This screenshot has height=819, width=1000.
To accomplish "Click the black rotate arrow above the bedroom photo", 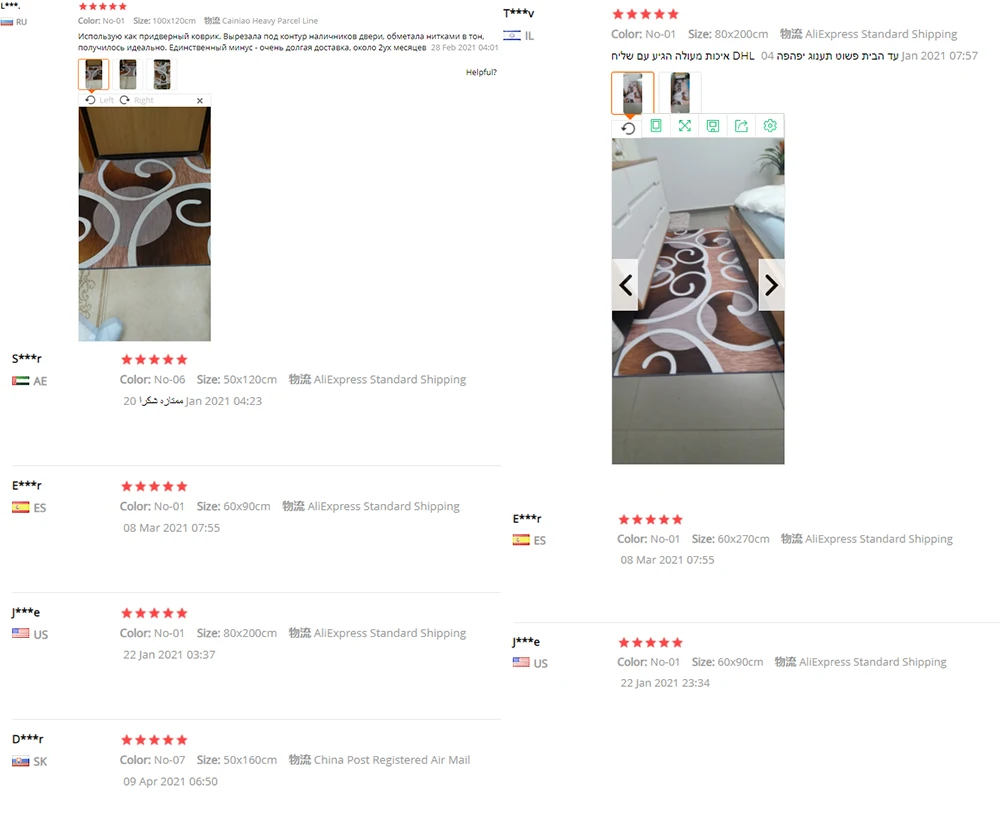I will click(628, 128).
